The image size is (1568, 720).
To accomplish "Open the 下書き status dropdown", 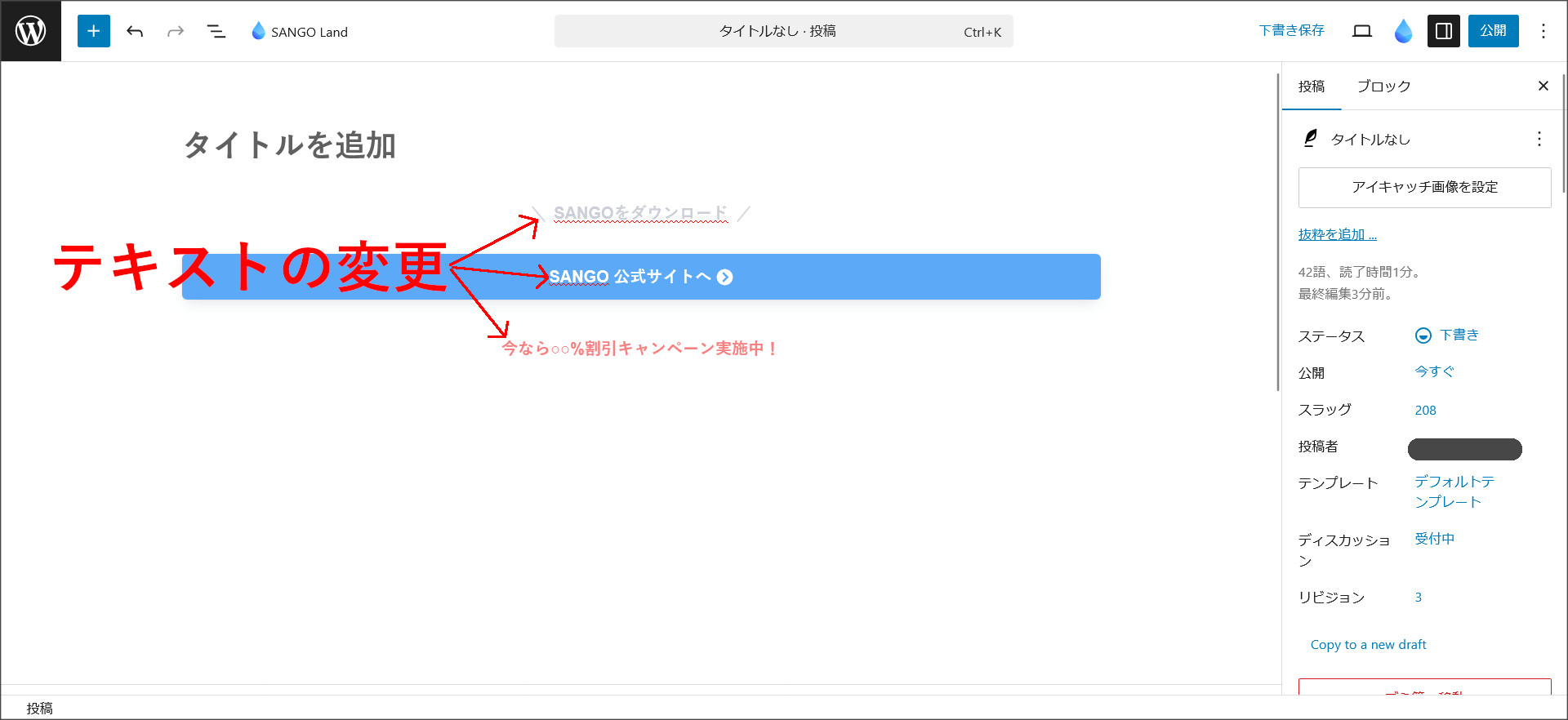I will coord(1447,336).
